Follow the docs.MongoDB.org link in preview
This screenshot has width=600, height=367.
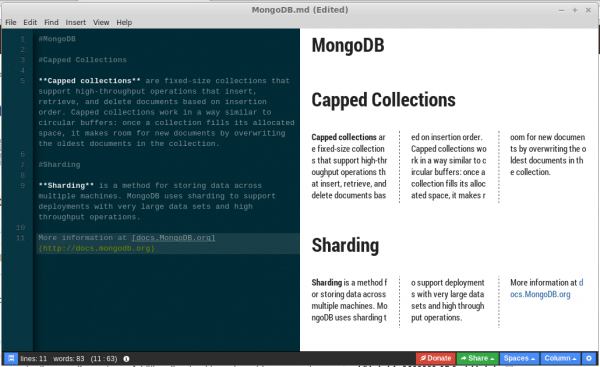[540, 294]
